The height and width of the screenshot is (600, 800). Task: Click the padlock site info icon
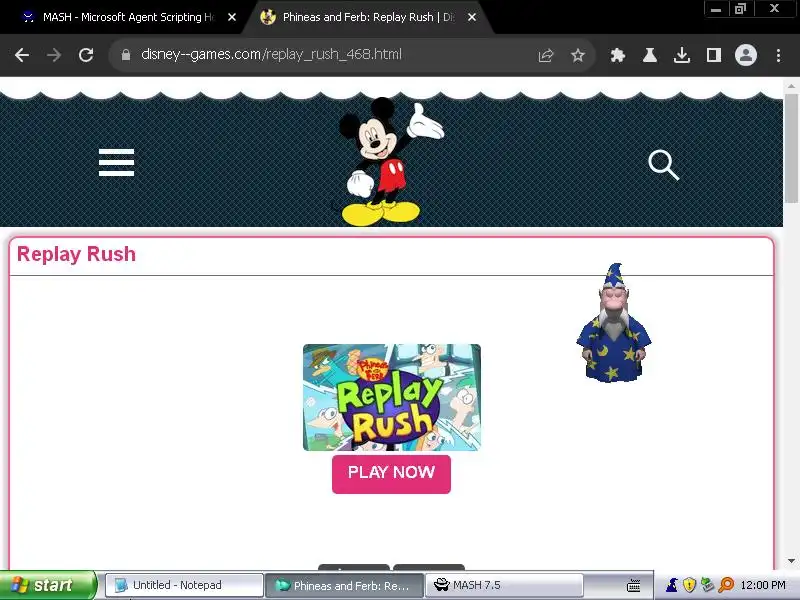coord(126,55)
